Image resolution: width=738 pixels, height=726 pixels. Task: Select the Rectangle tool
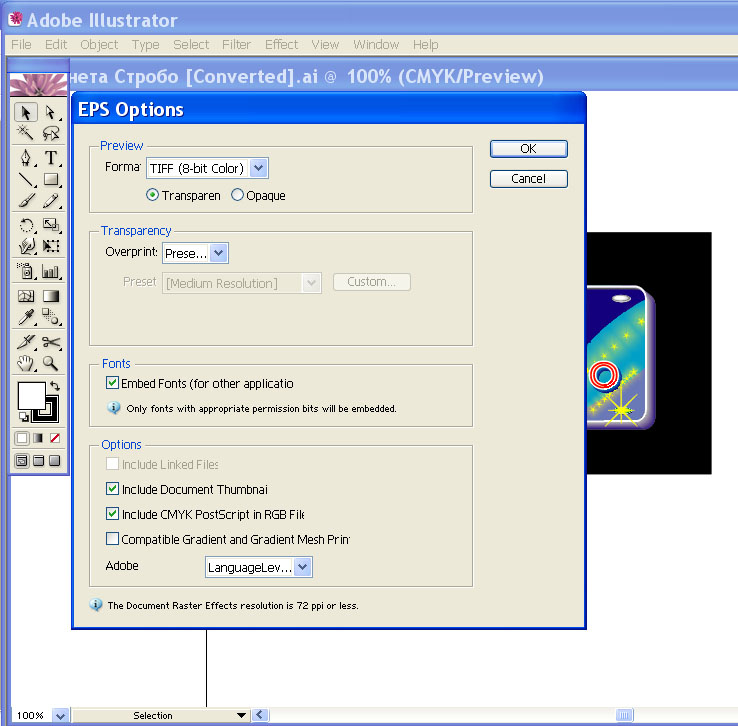pos(50,179)
